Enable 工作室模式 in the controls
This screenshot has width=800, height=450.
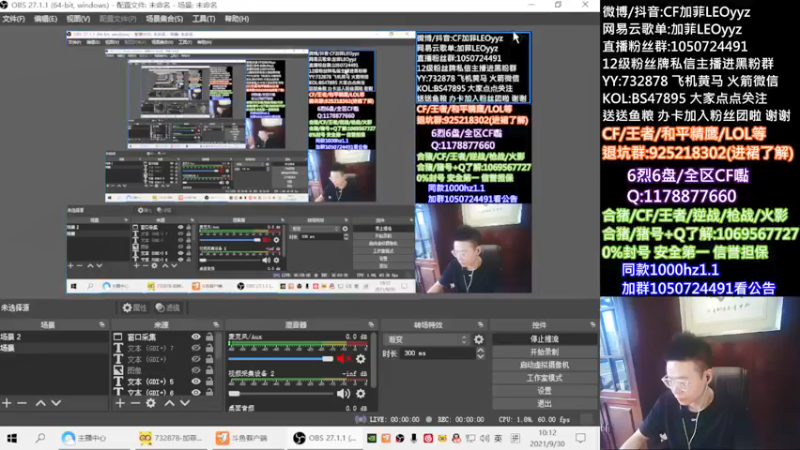point(544,378)
